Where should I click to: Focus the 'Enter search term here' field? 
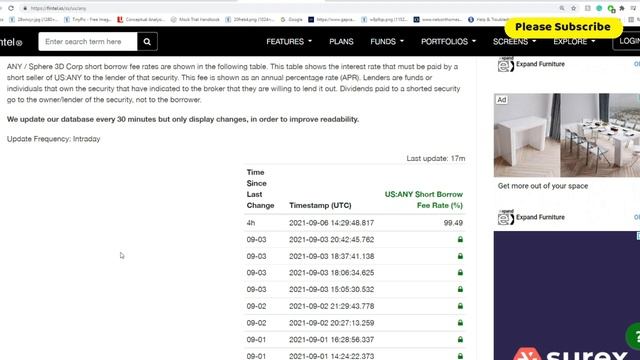click(88, 42)
